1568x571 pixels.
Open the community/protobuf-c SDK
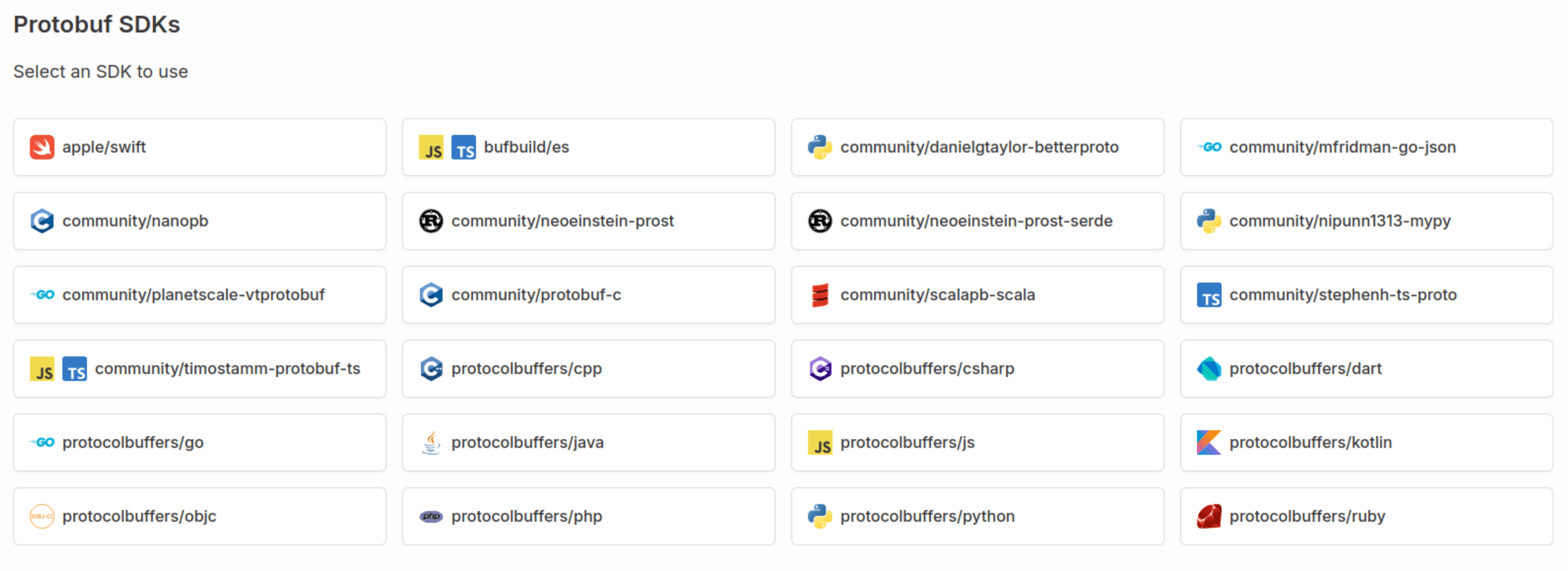[x=588, y=295]
